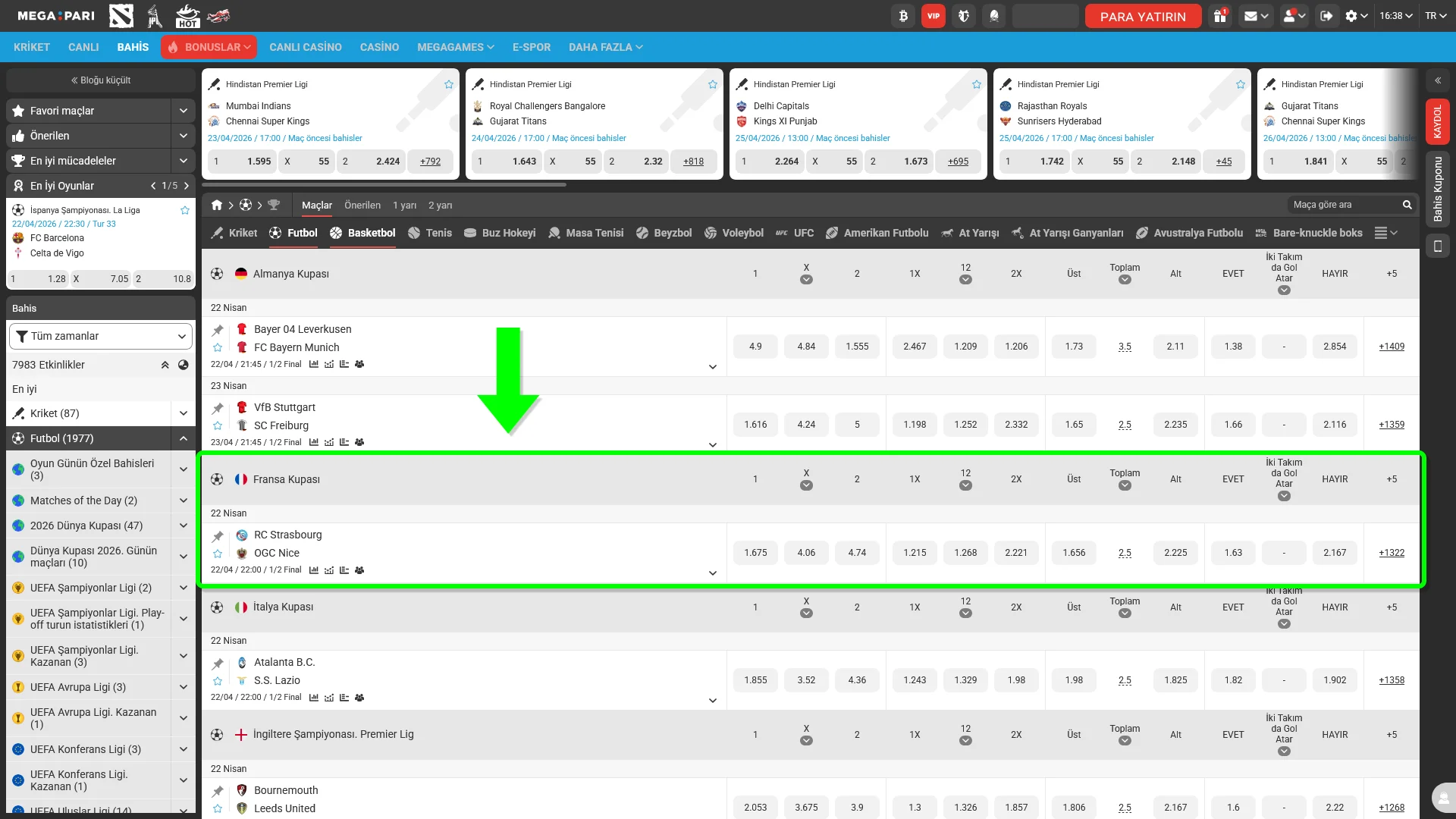1456x819 pixels.
Task: Favorite the Delhi Capitals vs Kings XI card
Action: click(x=977, y=84)
